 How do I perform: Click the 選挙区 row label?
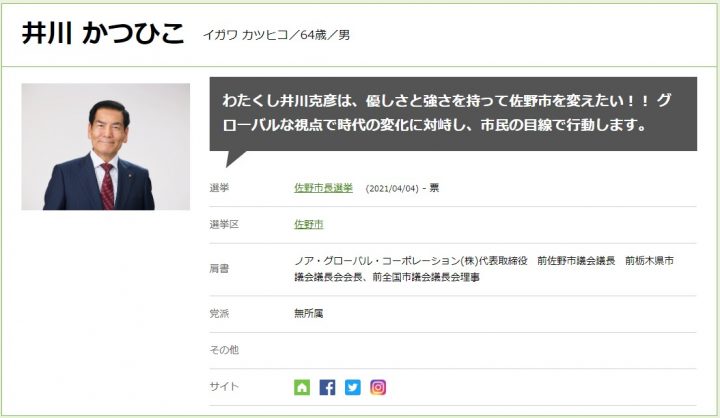[x=224, y=224]
